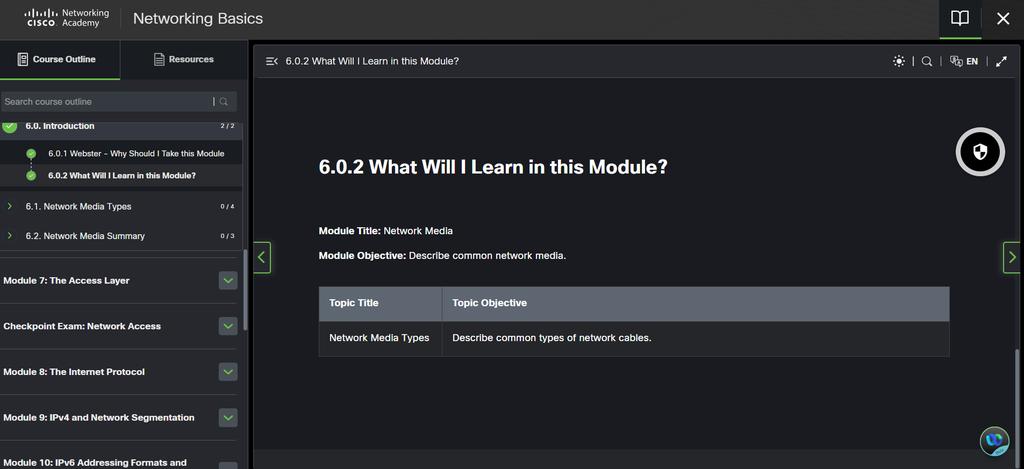Open the chat assistant bubble icon

pyautogui.click(x=995, y=441)
